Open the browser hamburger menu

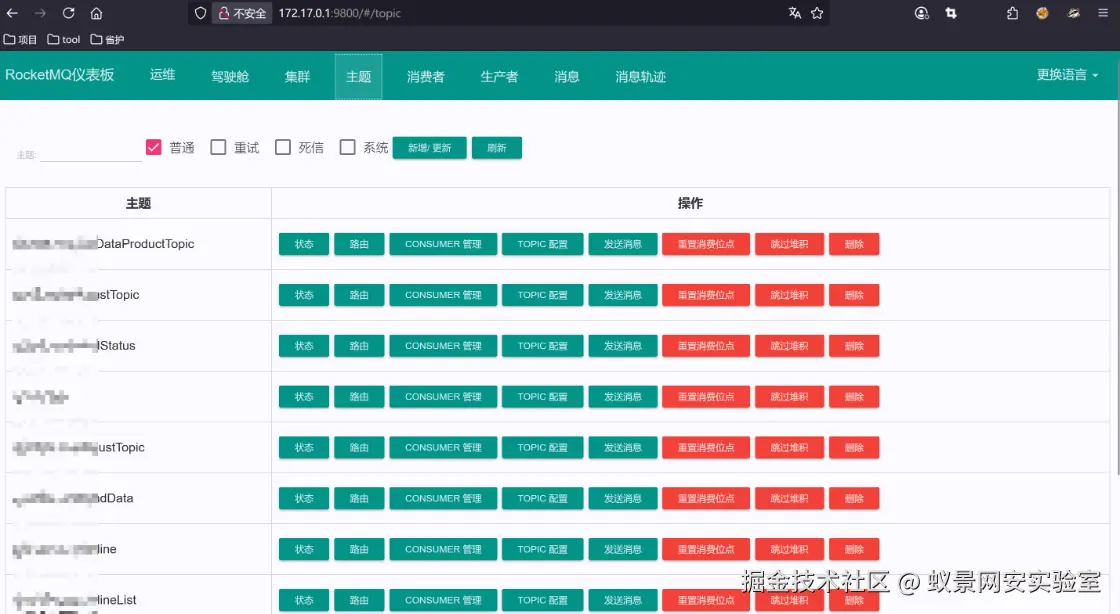[x=1103, y=13]
